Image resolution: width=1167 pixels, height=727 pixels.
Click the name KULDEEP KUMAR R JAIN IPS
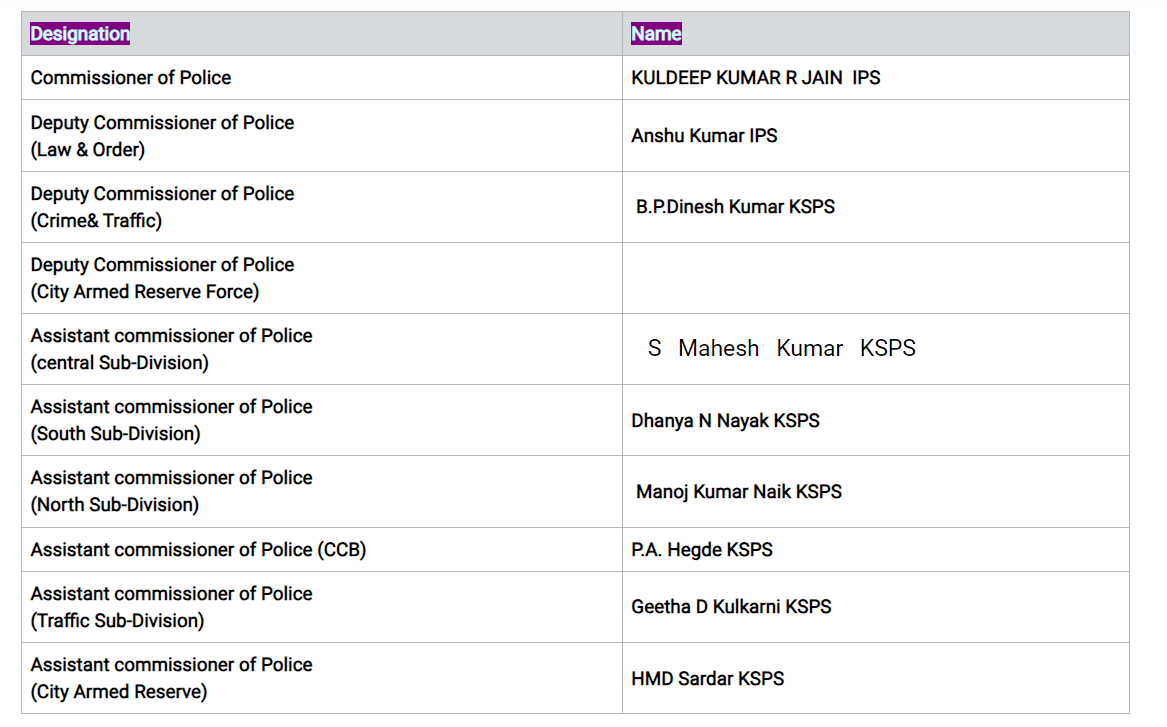click(755, 78)
